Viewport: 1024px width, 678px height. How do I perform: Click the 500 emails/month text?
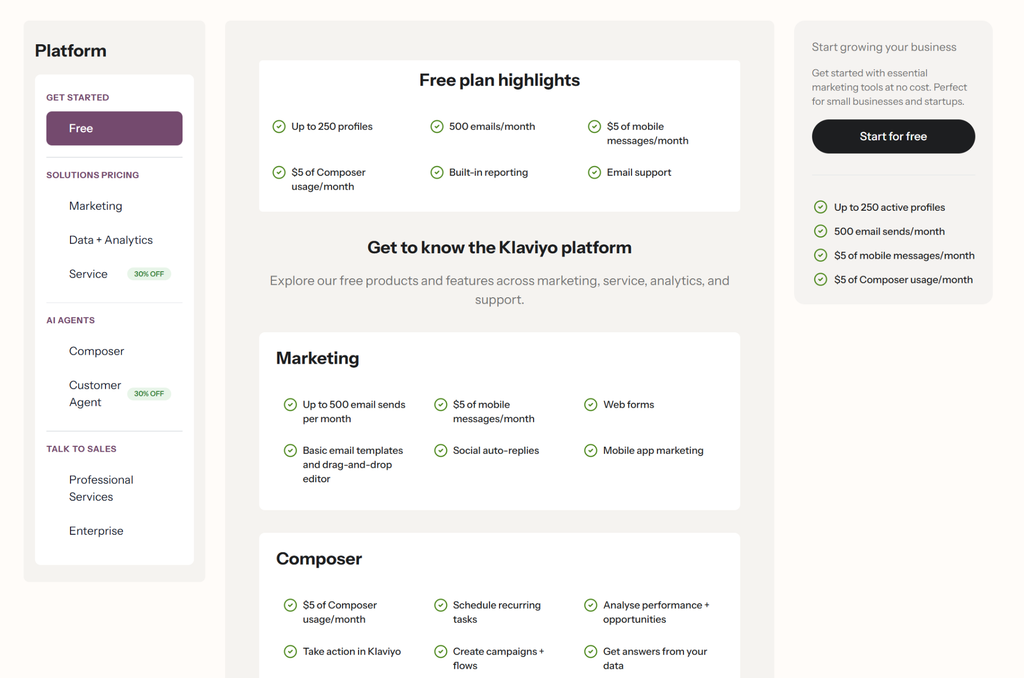point(492,126)
